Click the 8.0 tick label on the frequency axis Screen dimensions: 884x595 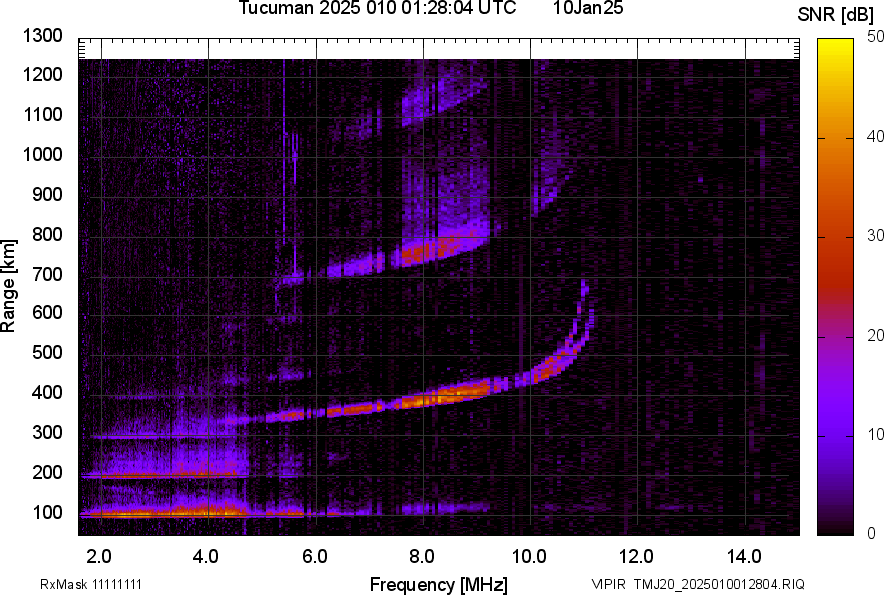pos(421,556)
